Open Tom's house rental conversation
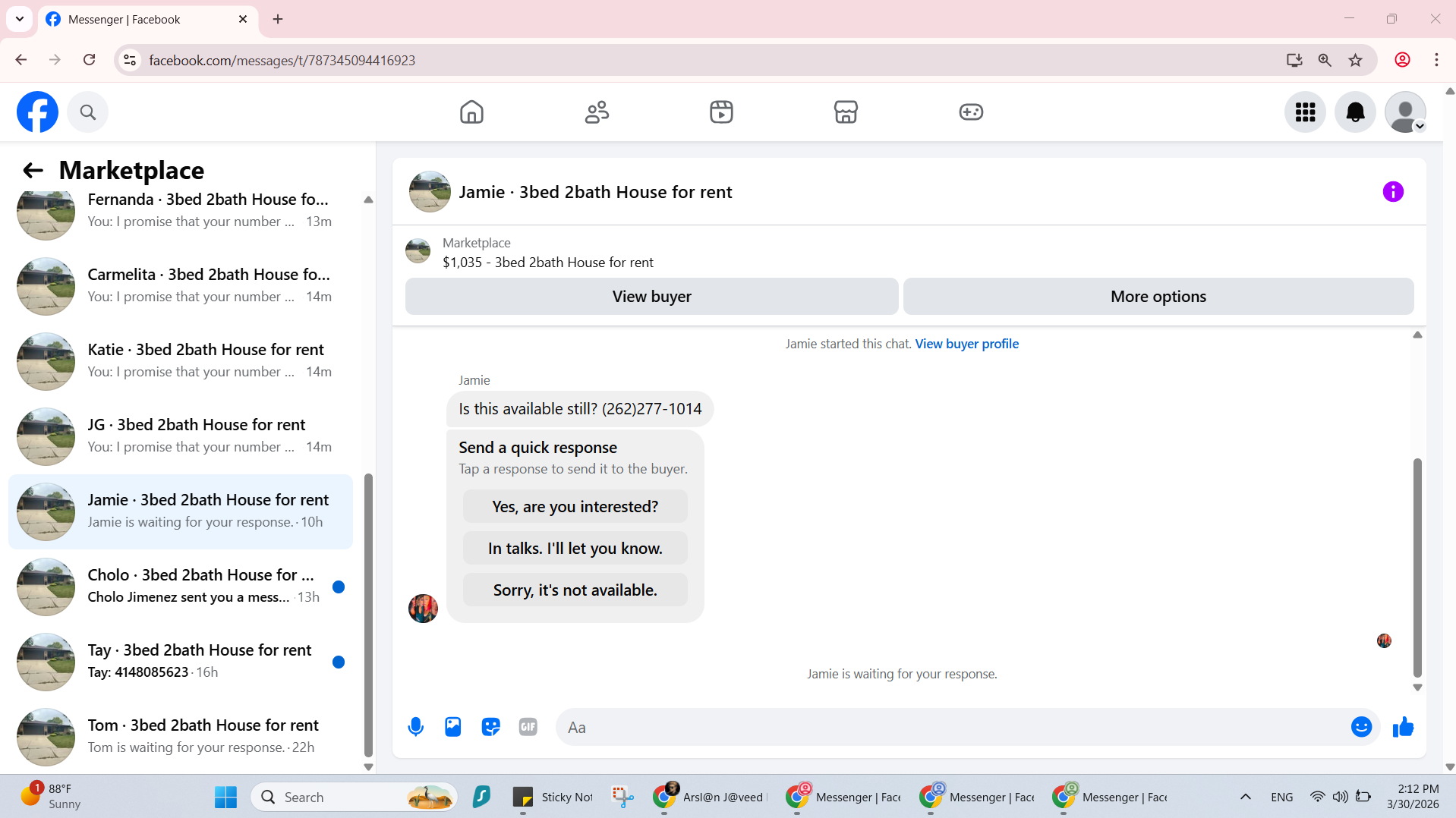Screen dimensions: 1456x818 181,737
